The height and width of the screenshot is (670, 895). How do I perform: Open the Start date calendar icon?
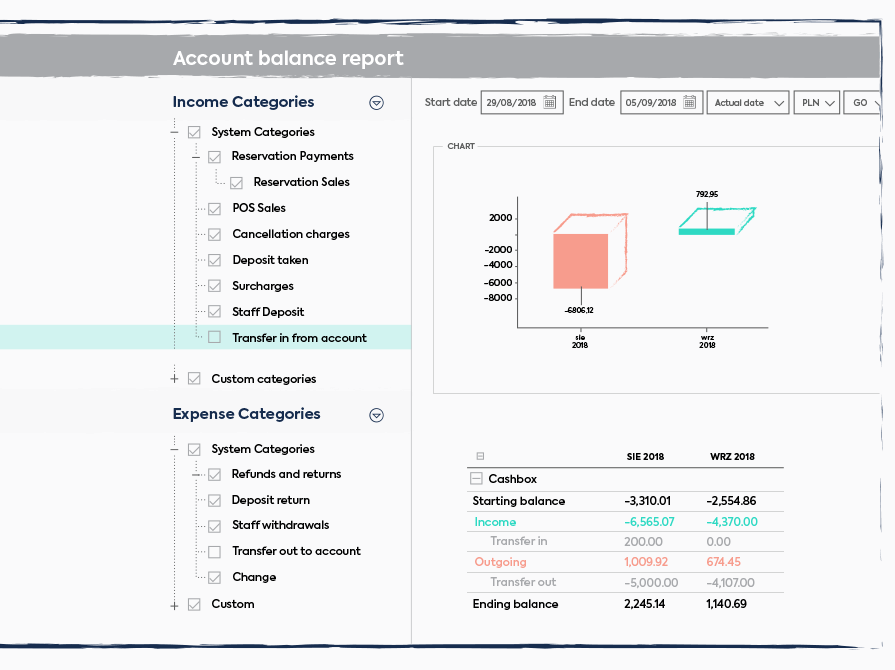(x=550, y=103)
